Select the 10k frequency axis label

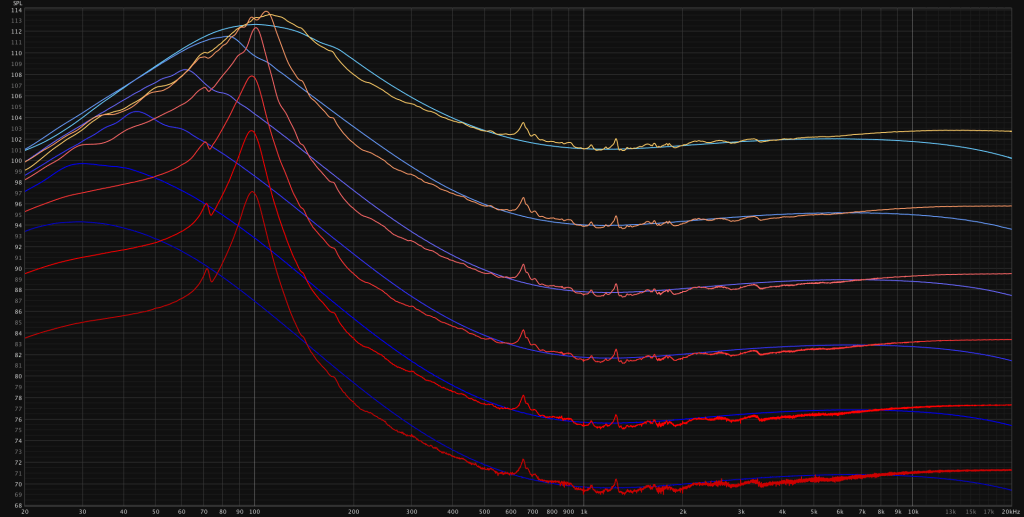point(912,511)
